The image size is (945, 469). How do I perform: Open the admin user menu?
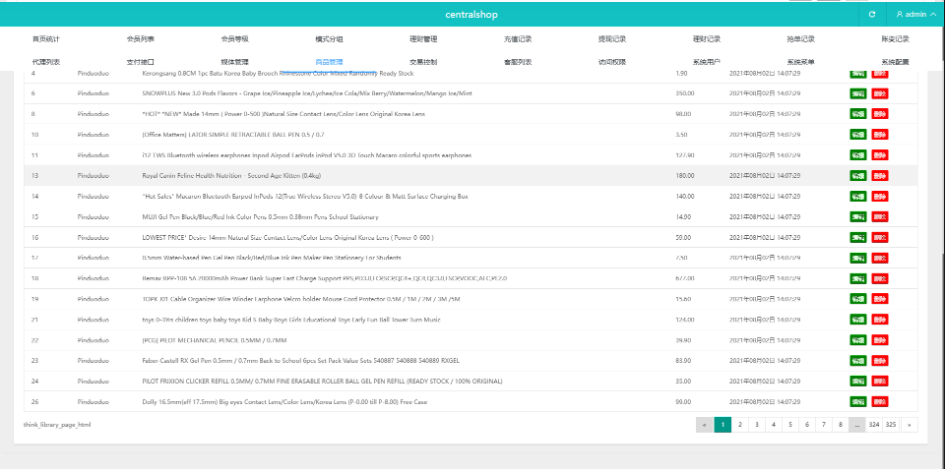[915, 14]
